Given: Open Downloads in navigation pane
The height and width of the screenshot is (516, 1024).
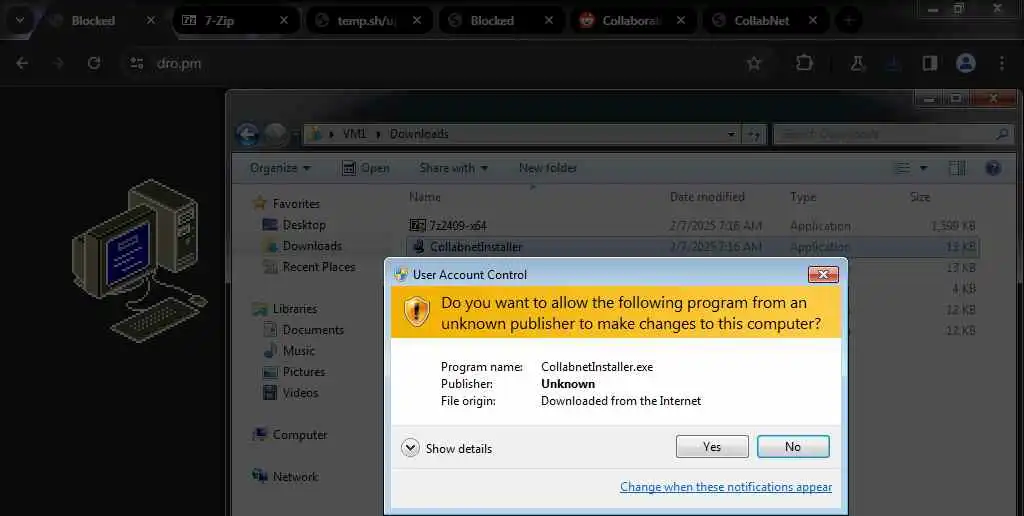Looking at the screenshot, I should 302,246.
